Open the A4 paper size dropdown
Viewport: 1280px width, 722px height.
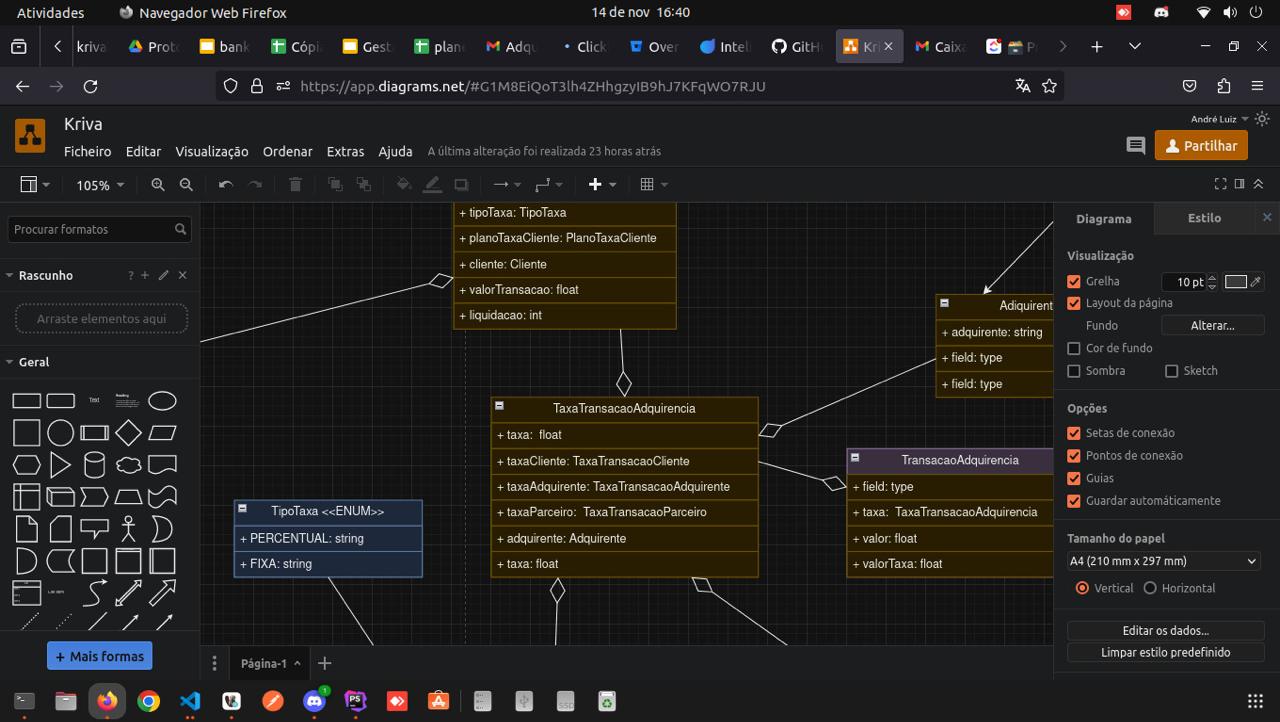1163,561
